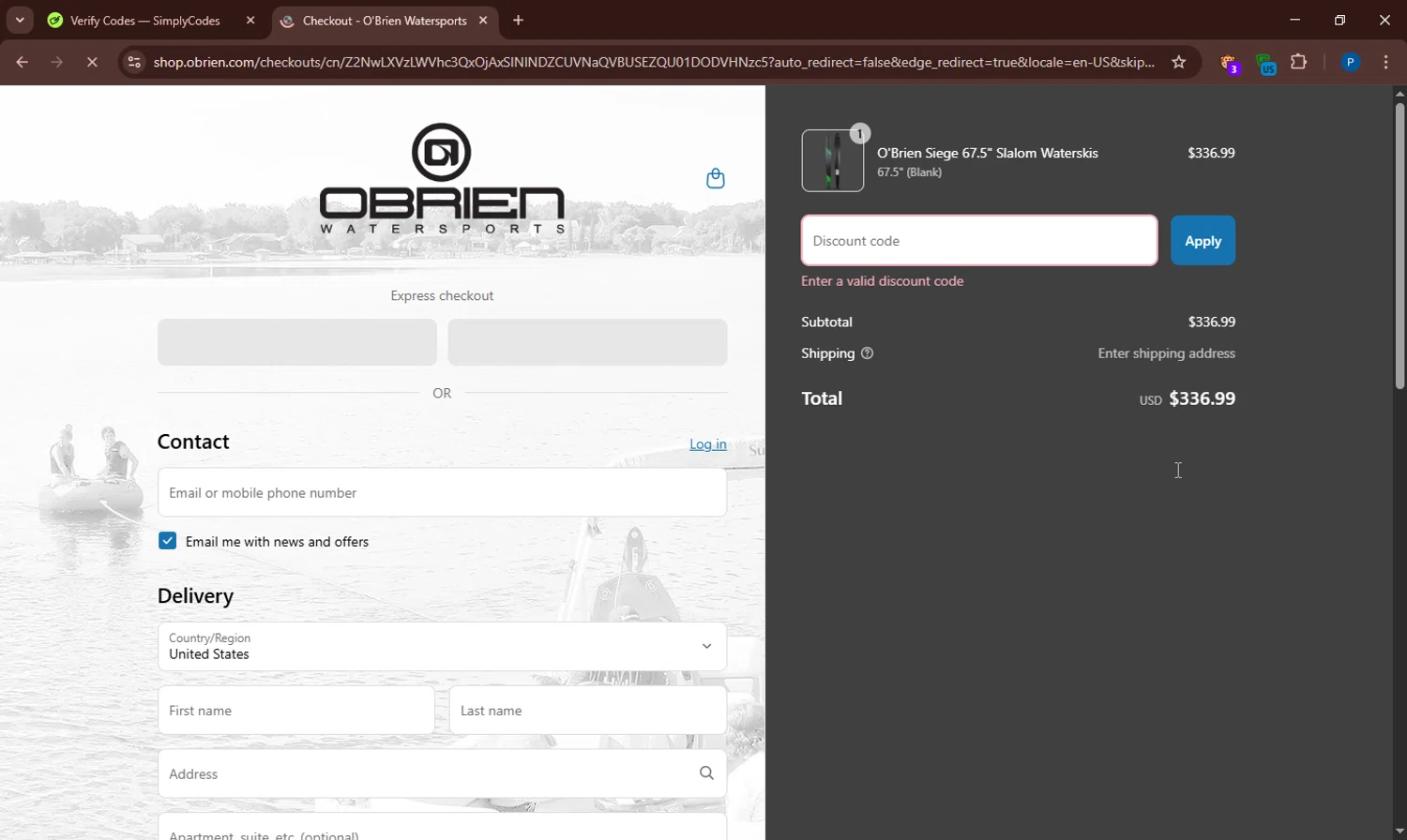Restore down the Chrome window
The width and height of the screenshot is (1407, 840).
(x=1340, y=20)
